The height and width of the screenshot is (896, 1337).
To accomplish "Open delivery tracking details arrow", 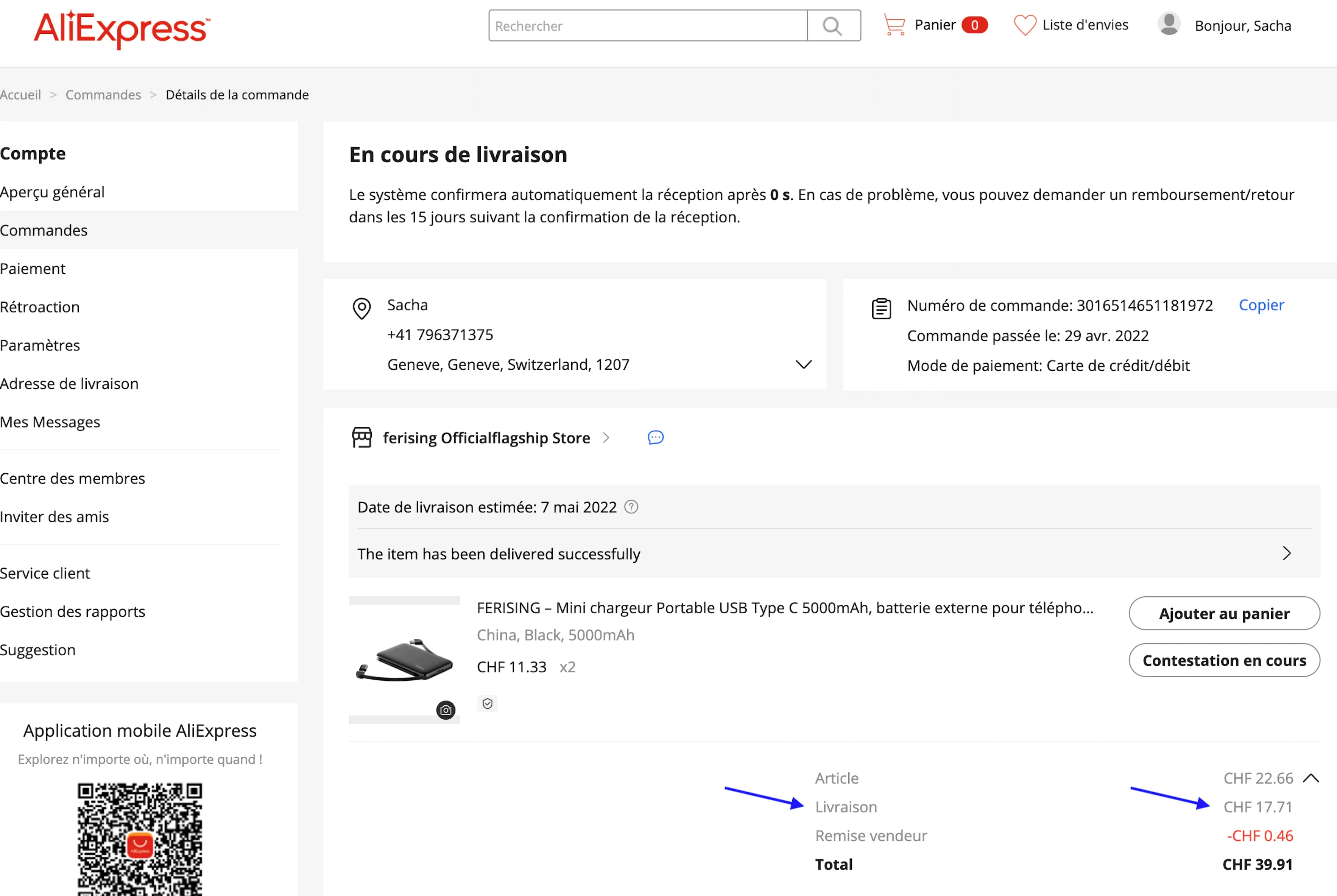I will [1286, 553].
